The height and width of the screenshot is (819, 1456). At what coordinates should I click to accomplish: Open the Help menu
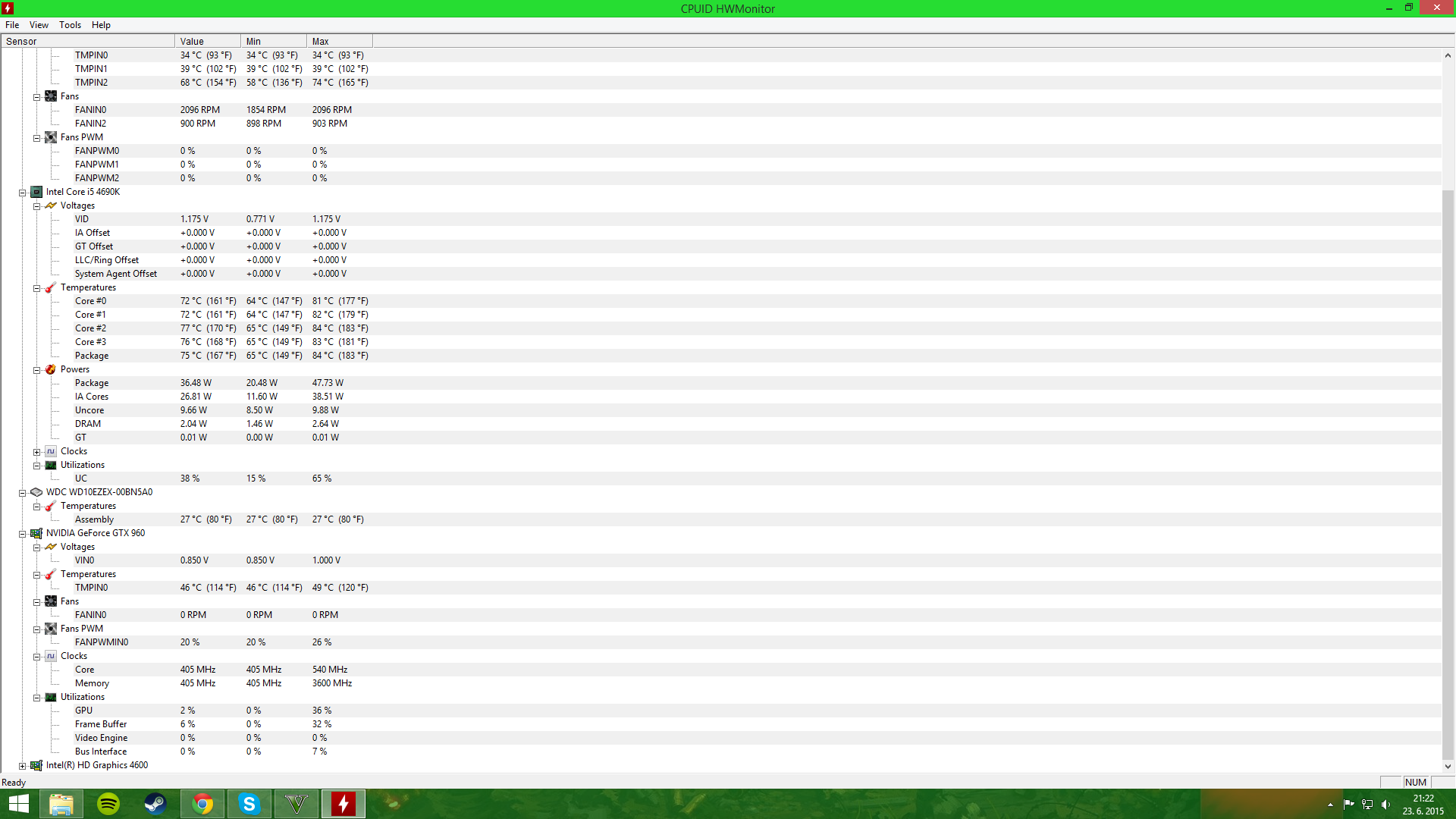[x=101, y=25]
